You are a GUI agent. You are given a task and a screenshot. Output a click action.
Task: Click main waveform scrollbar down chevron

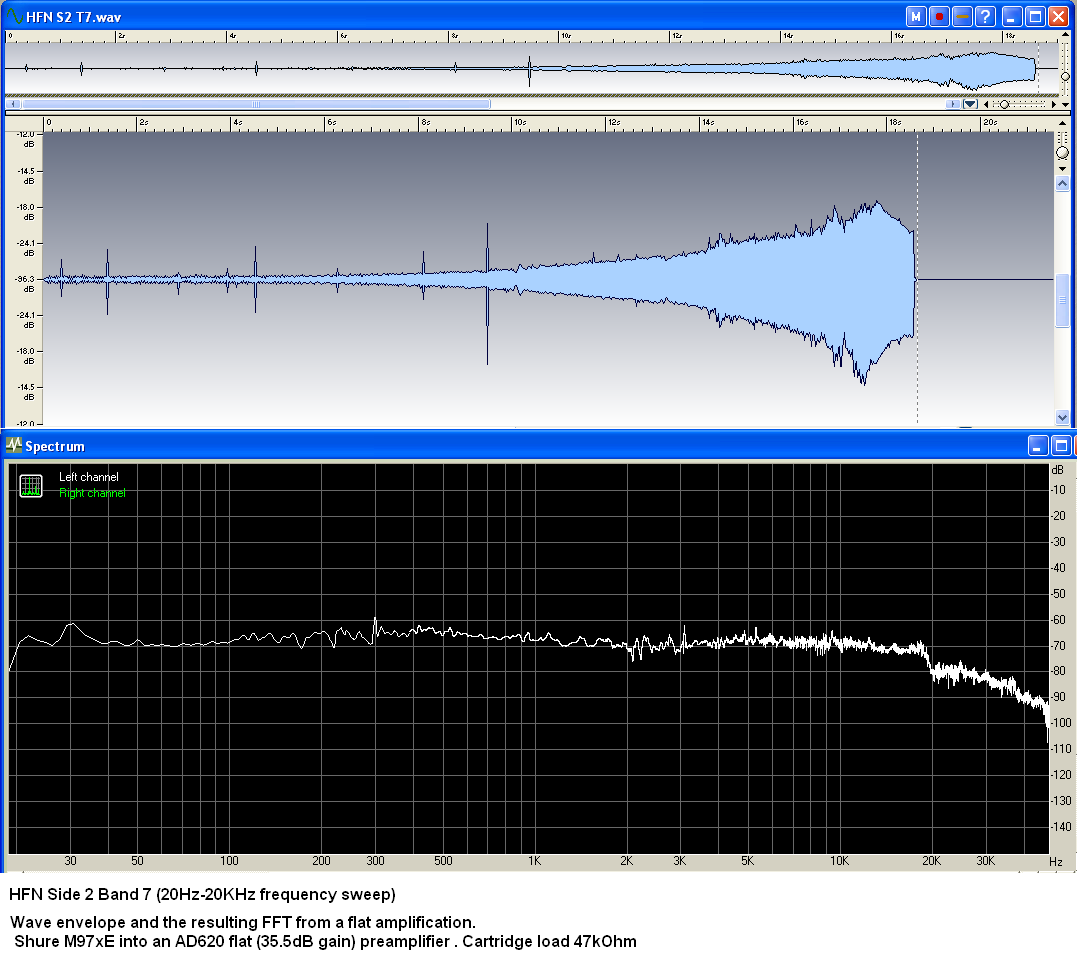[1063, 418]
